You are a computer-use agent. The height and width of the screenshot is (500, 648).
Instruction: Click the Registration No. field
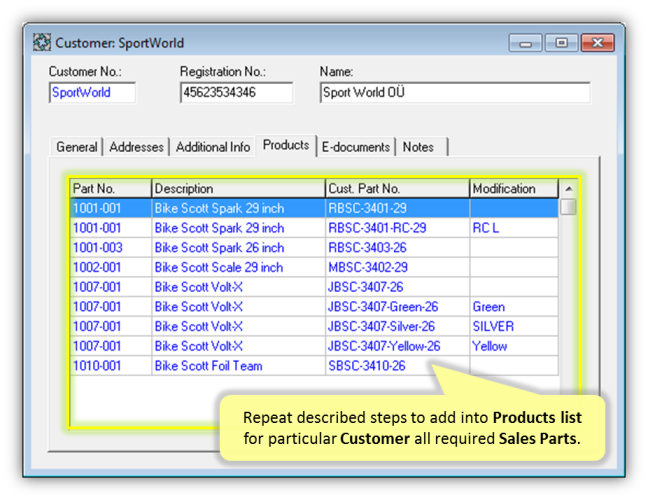tap(236, 93)
